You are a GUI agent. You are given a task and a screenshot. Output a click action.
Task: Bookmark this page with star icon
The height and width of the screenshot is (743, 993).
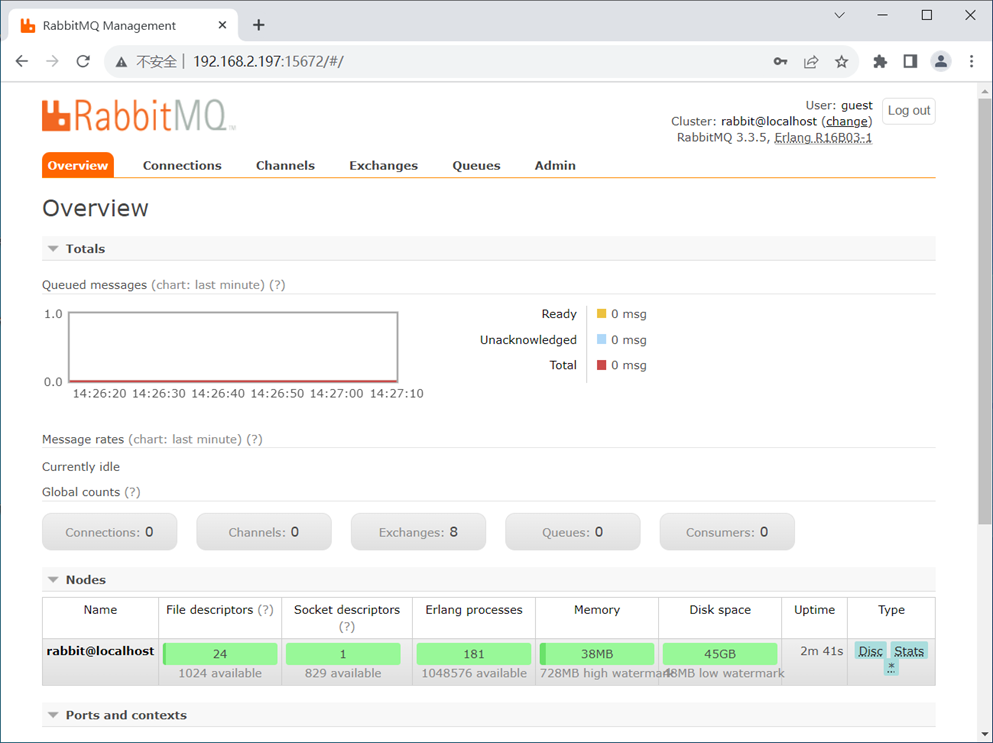[x=841, y=61]
